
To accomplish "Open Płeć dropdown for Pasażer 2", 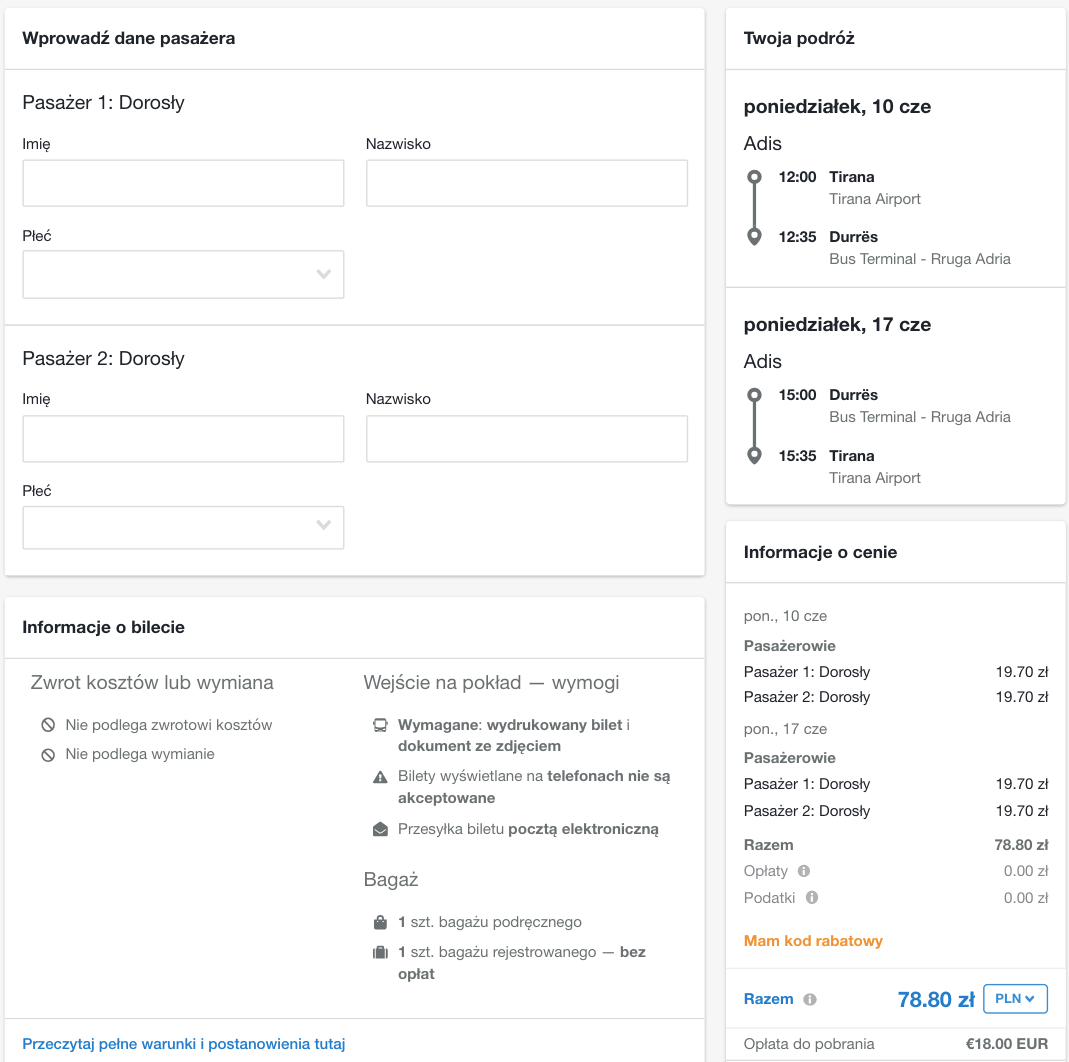I will [183, 528].
